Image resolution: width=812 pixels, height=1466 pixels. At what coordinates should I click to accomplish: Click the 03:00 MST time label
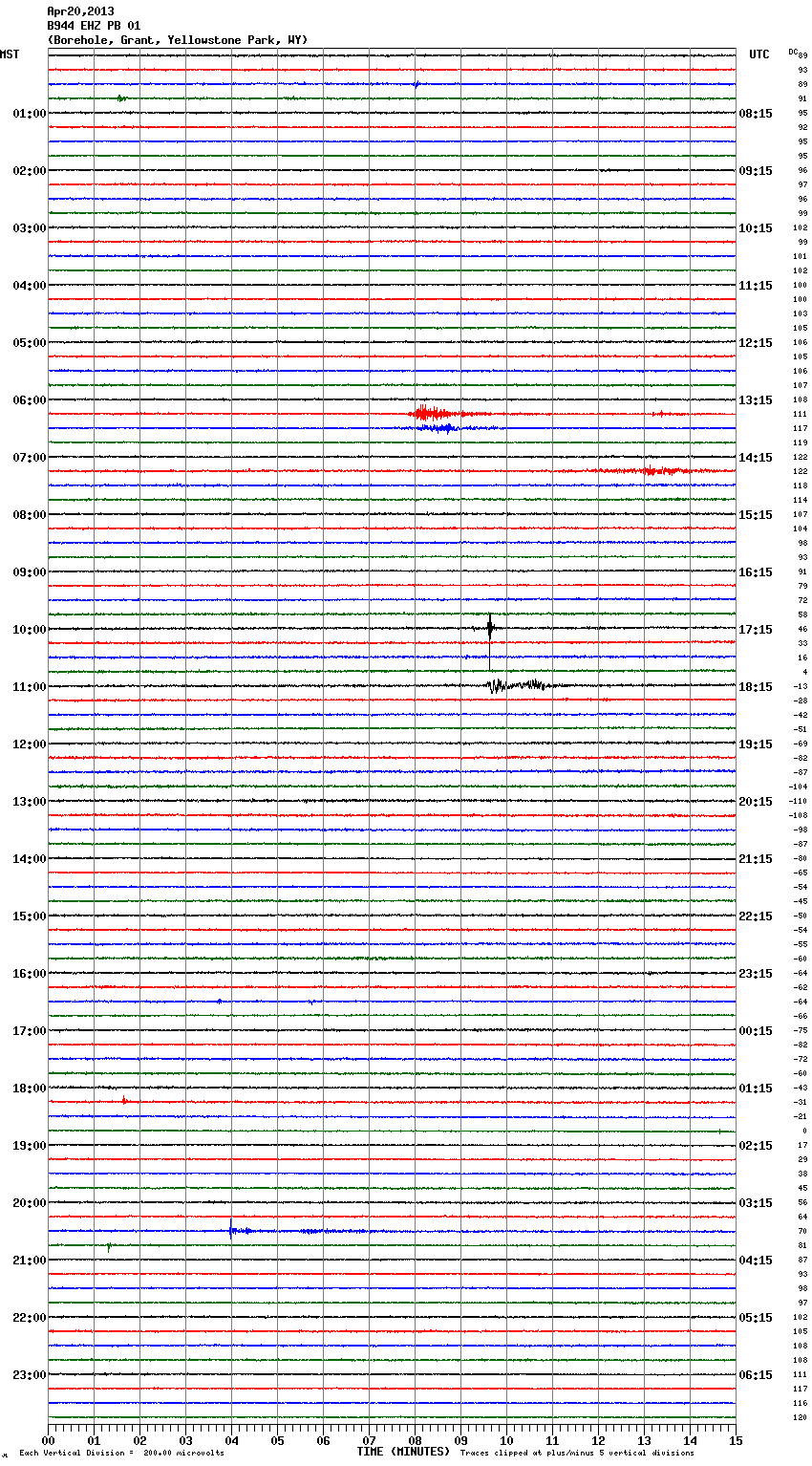coord(30,228)
